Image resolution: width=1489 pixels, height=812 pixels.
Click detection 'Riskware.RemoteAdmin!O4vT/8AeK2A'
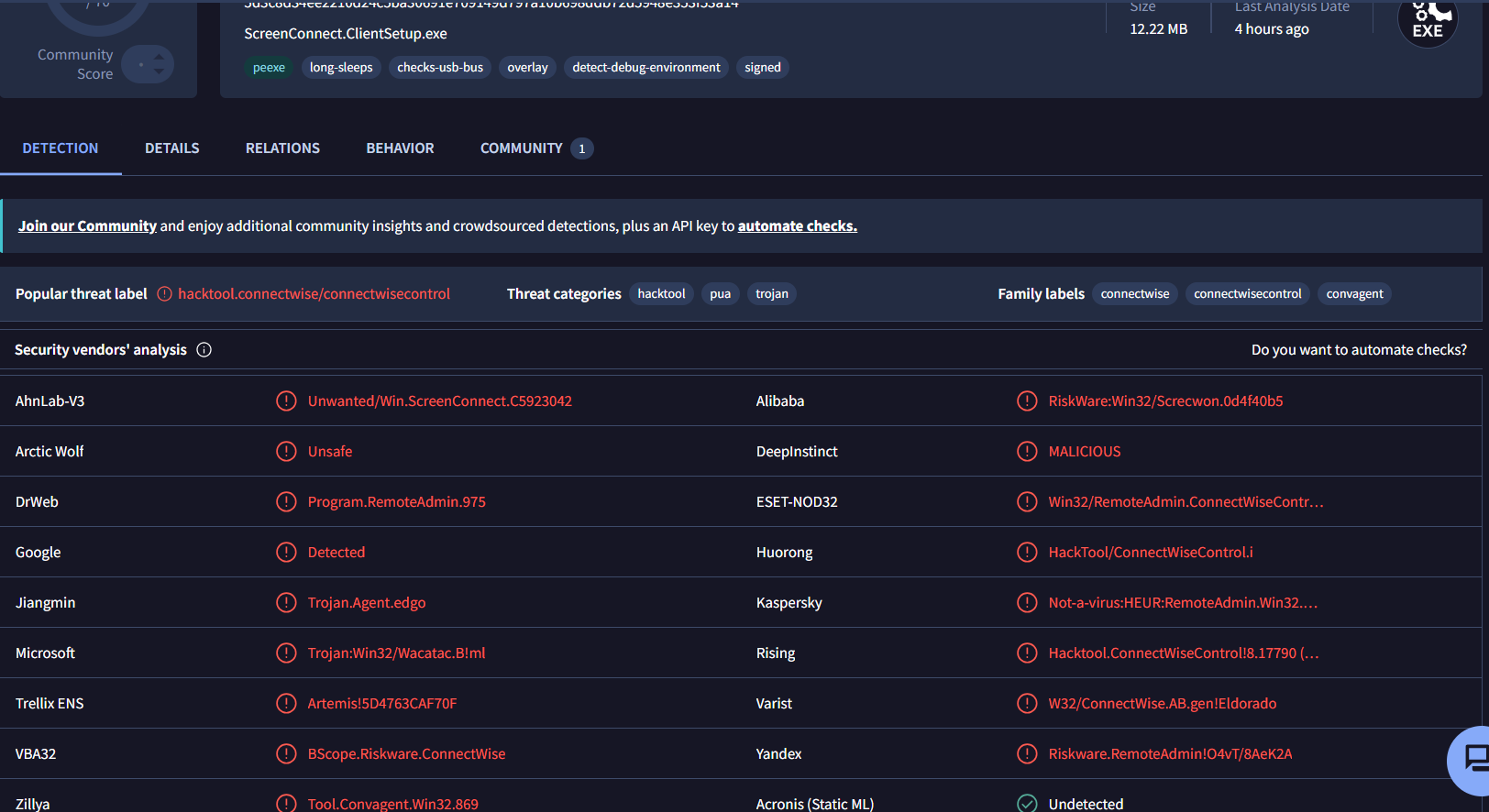pyautogui.click(x=1171, y=754)
